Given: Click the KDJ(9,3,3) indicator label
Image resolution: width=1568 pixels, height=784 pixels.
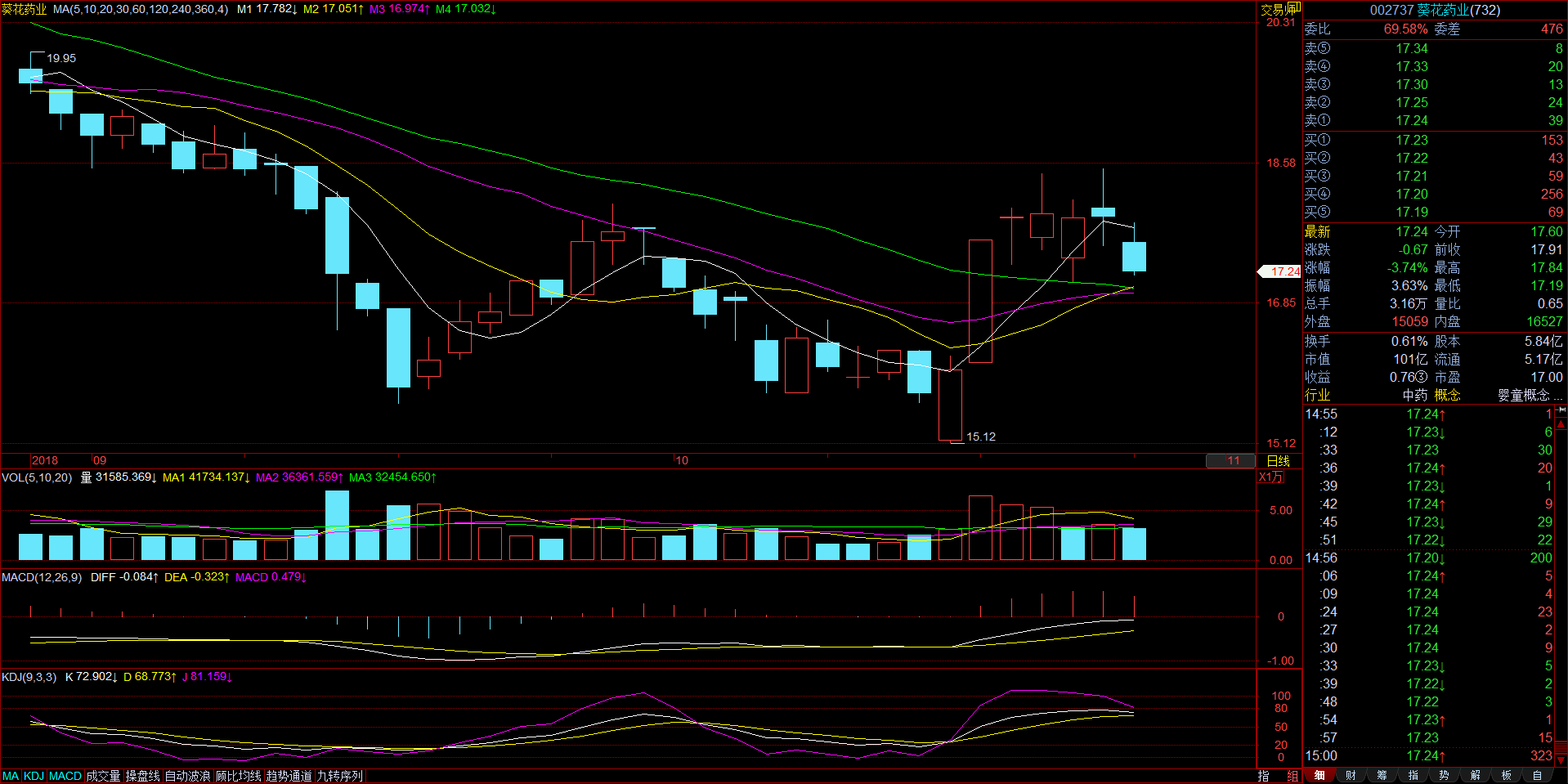Looking at the screenshot, I should click(x=29, y=677).
